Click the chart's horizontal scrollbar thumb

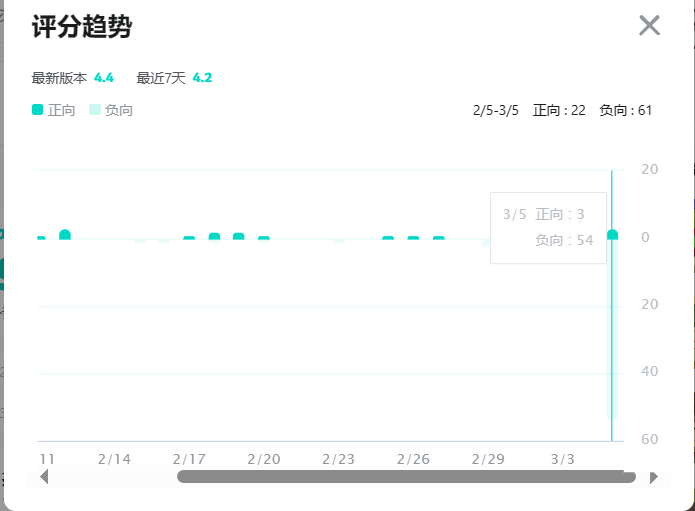coord(406,477)
